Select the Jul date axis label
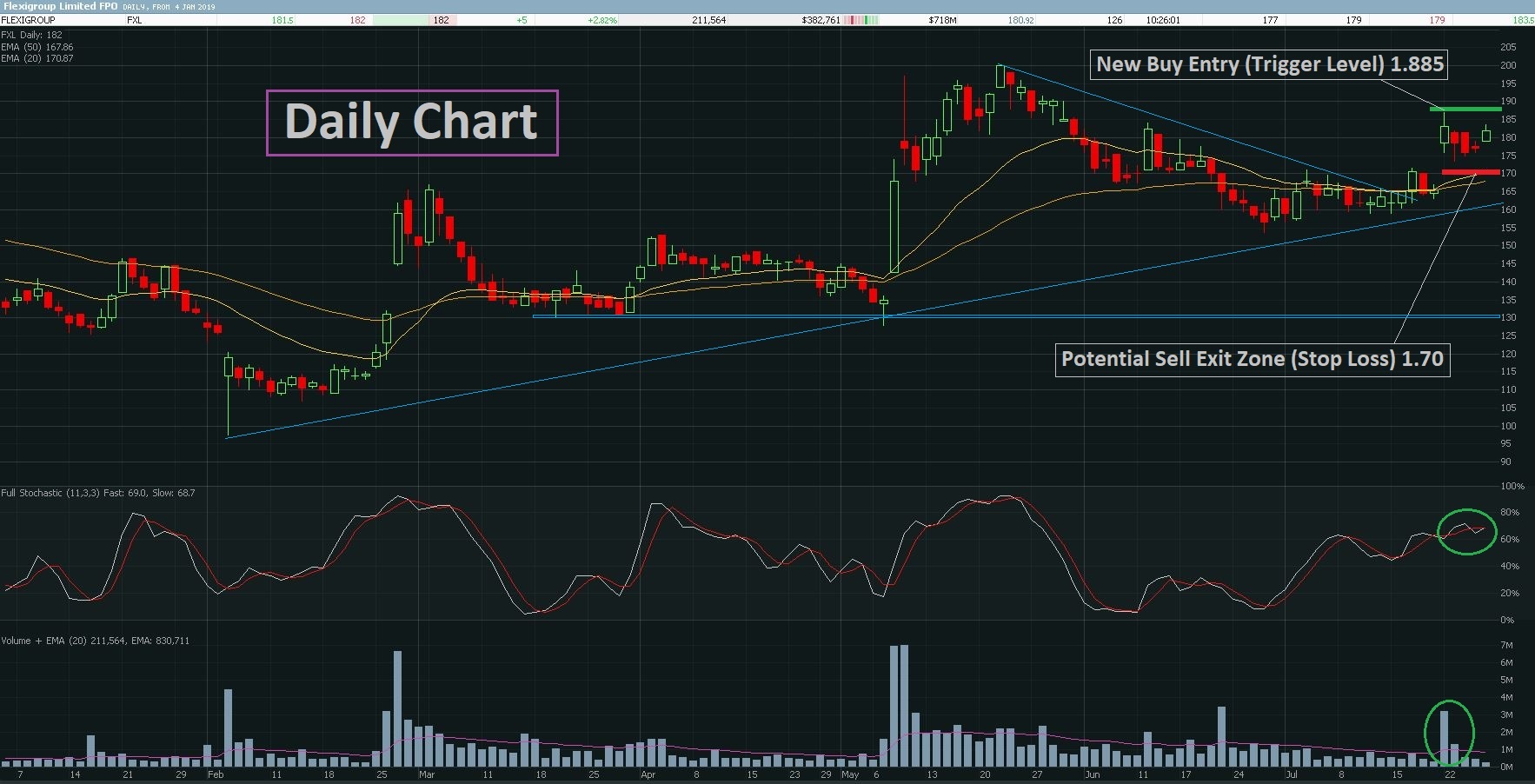1535x784 pixels. tap(1292, 774)
